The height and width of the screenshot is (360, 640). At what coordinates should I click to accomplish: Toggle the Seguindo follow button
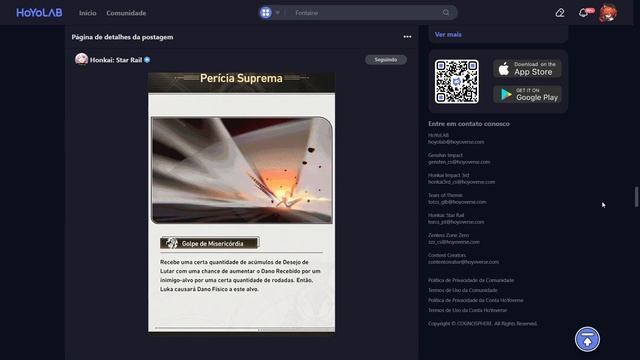[386, 60]
